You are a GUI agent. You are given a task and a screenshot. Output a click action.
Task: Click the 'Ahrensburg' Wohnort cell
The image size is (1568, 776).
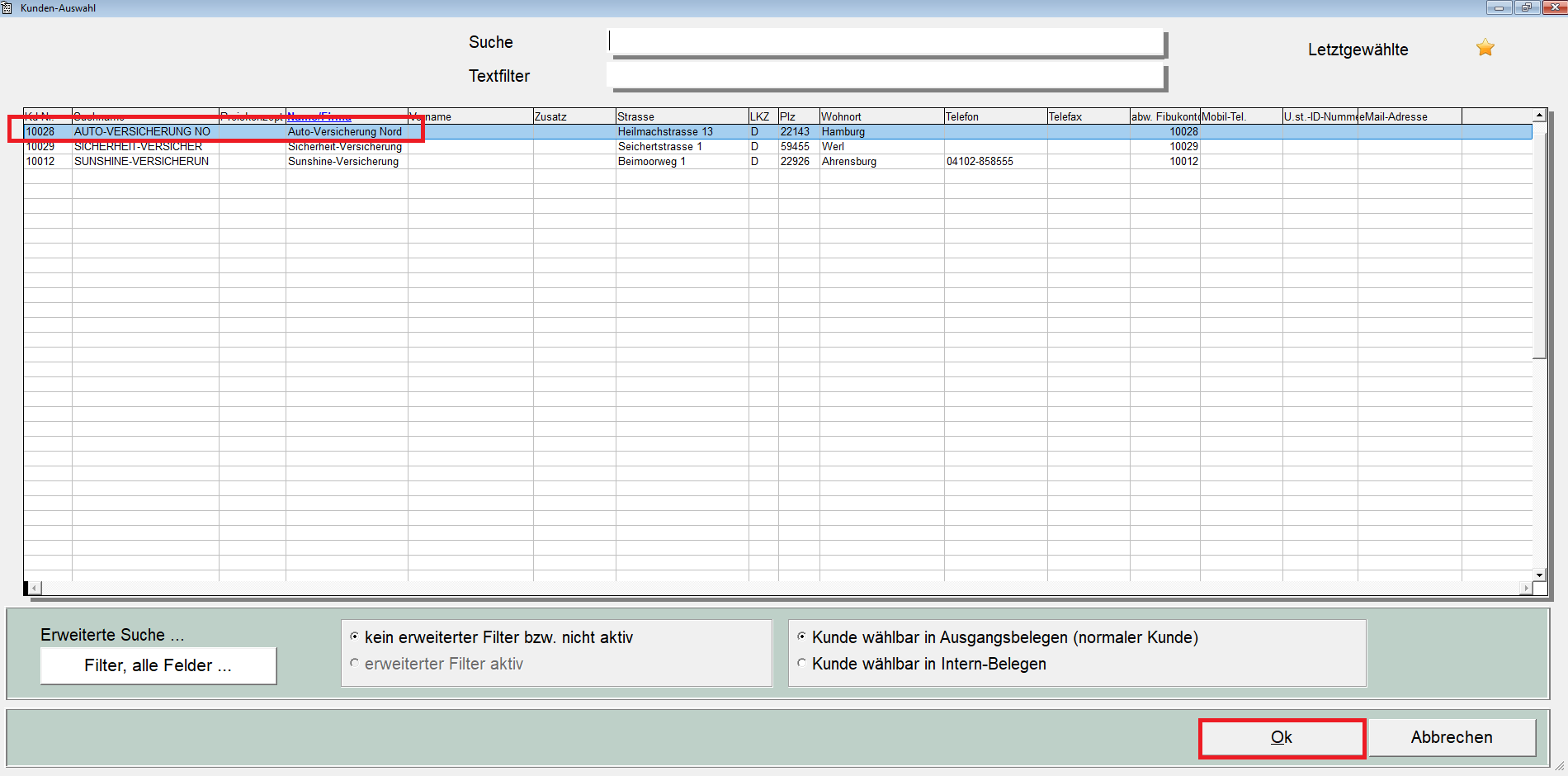tap(881, 161)
